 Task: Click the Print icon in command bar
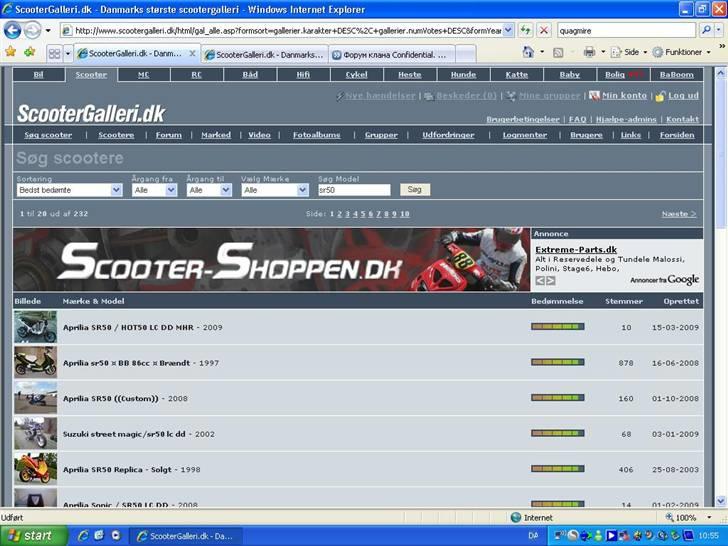coord(589,52)
